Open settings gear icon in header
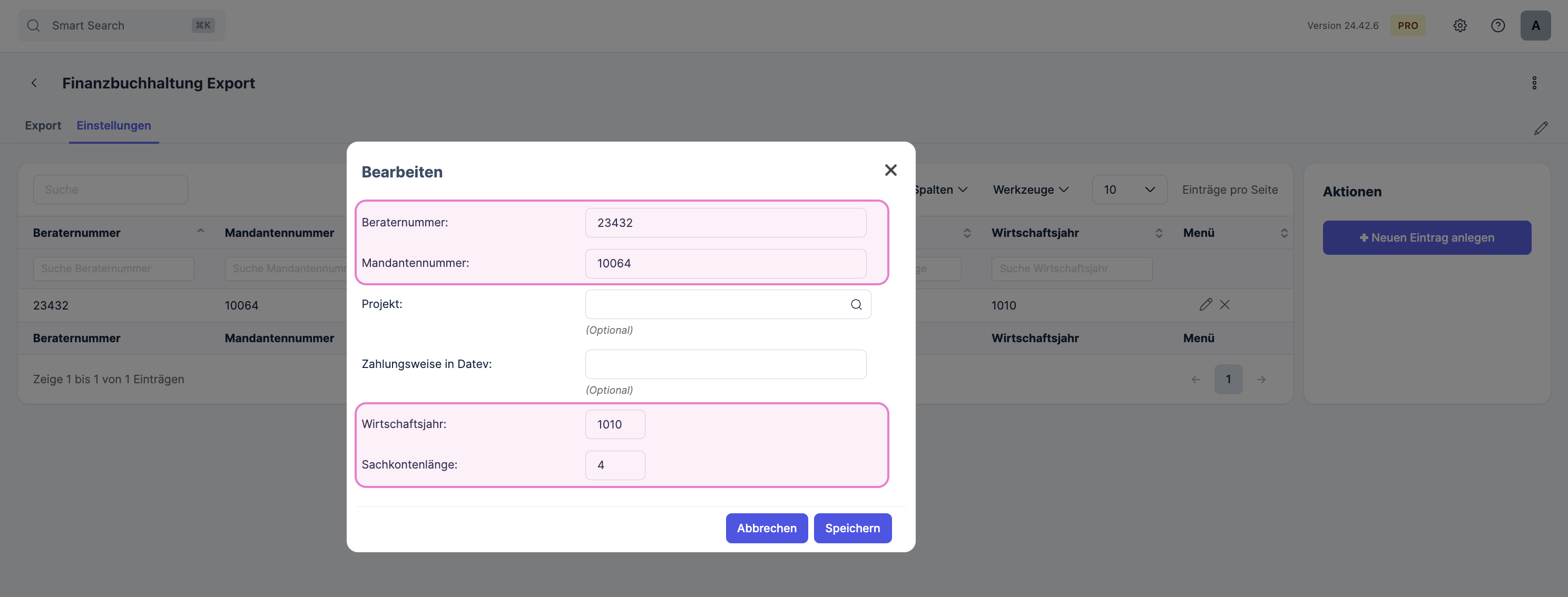1568x597 pixels. tap(1459, 26)
